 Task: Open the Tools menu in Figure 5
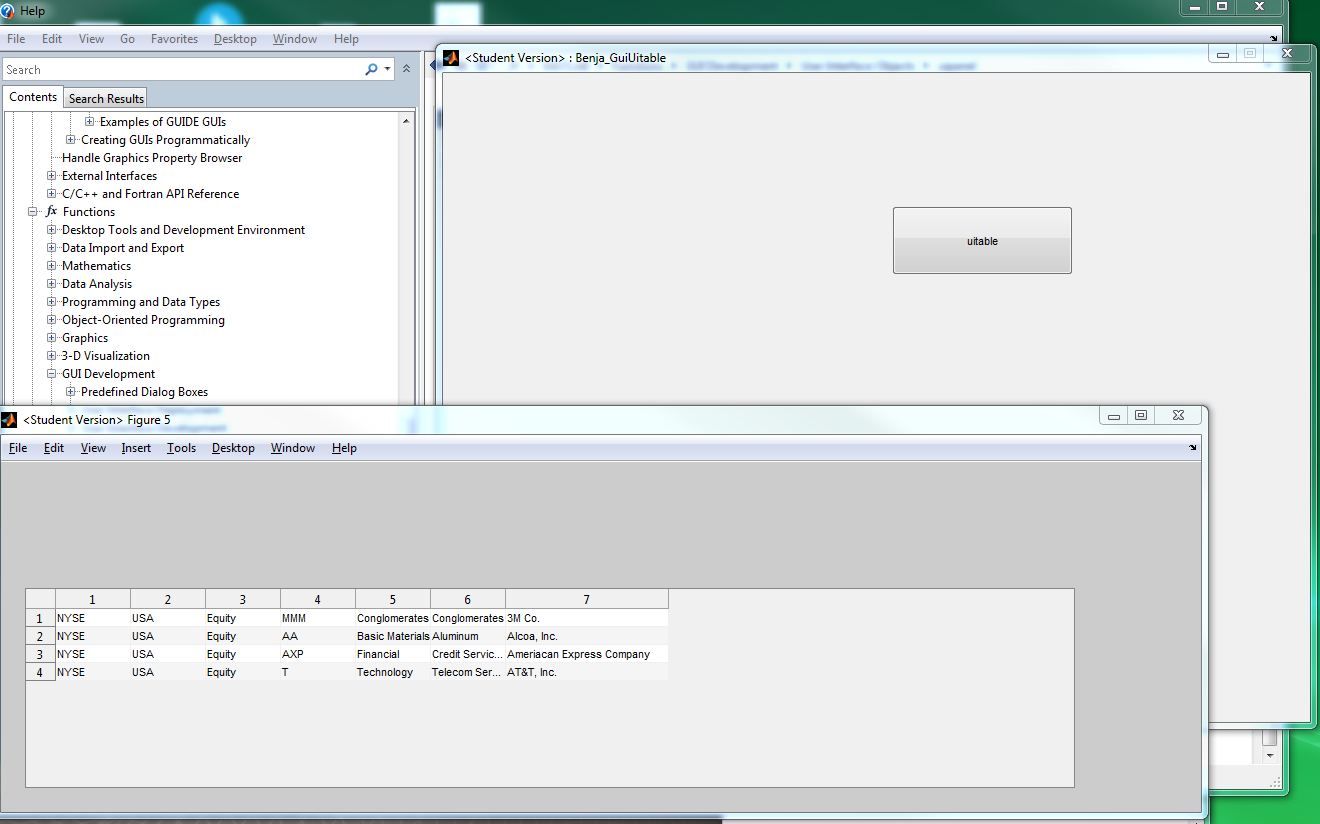[x=181, y=448]
